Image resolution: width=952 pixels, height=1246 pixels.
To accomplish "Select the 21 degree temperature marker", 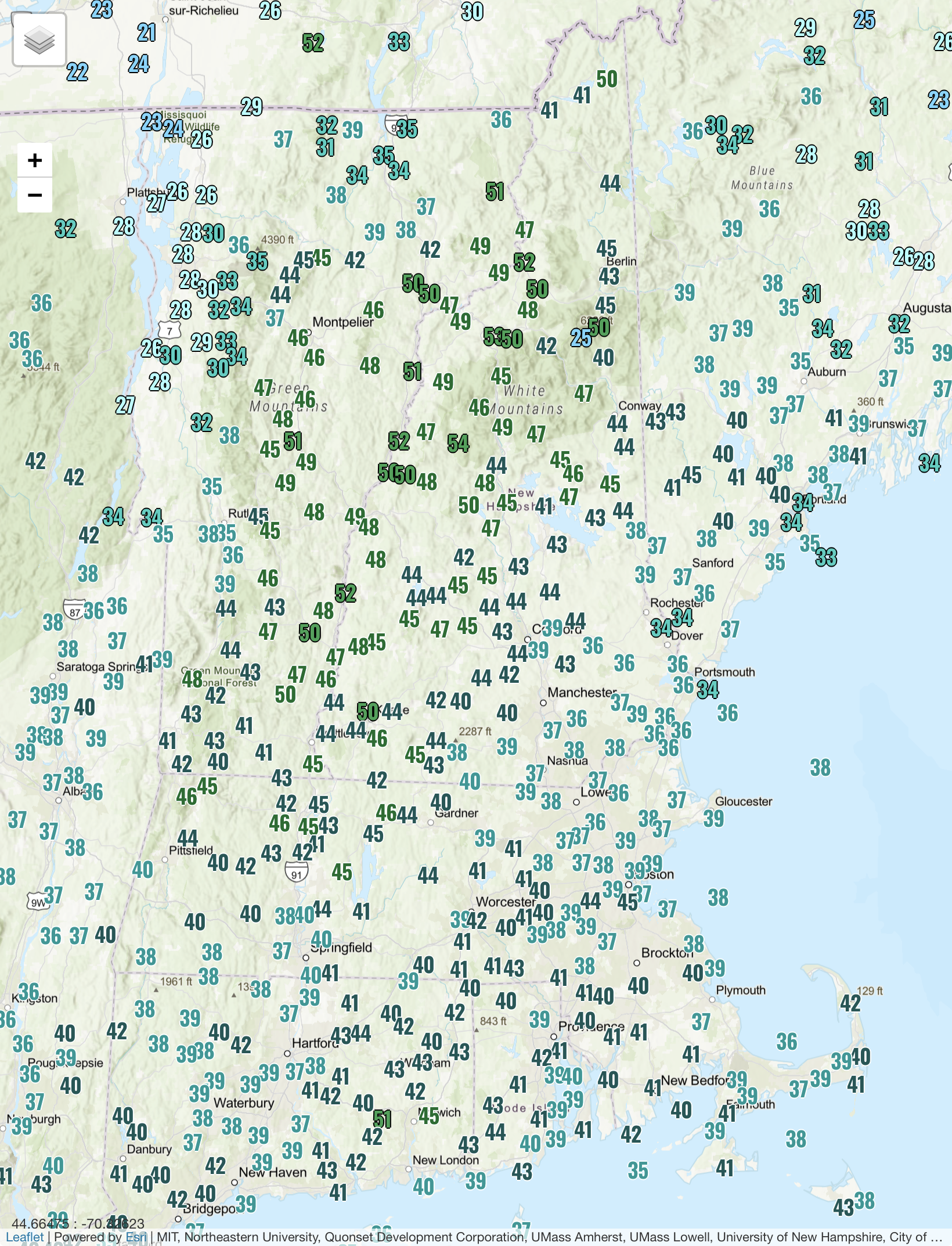I will [x=146, y=33].
